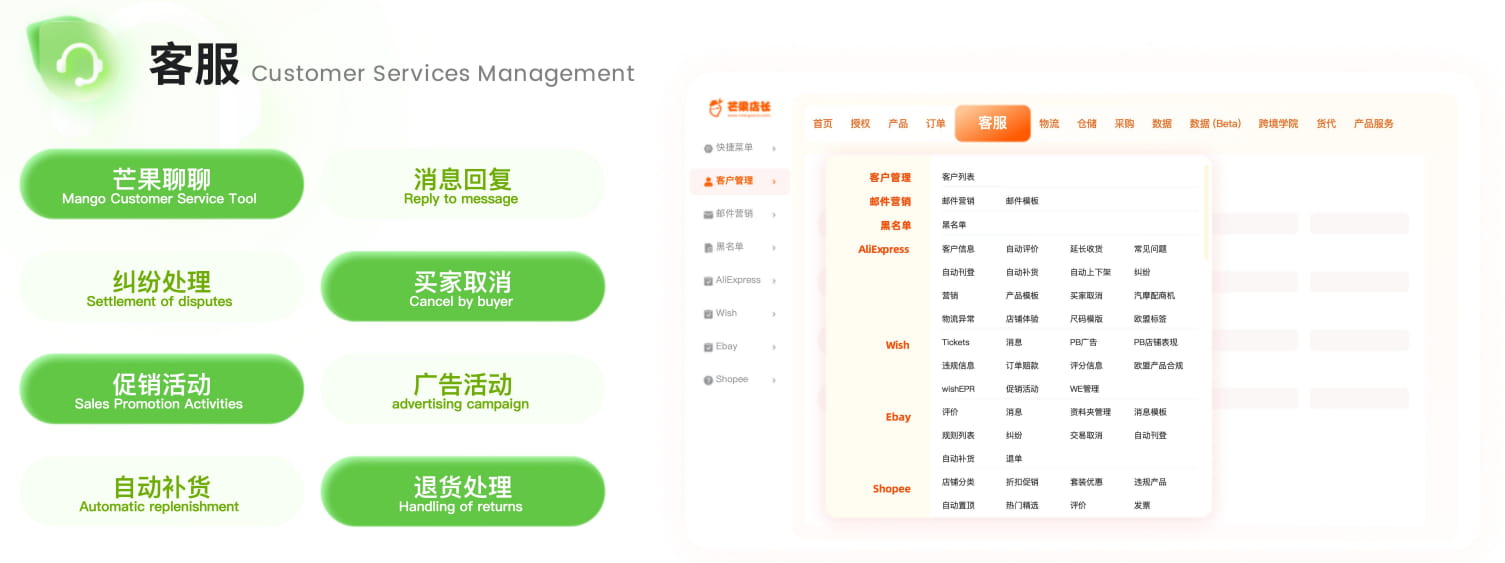Open the 客服 tab in top navigation
1505x563 pixels.
click(992, 123)
